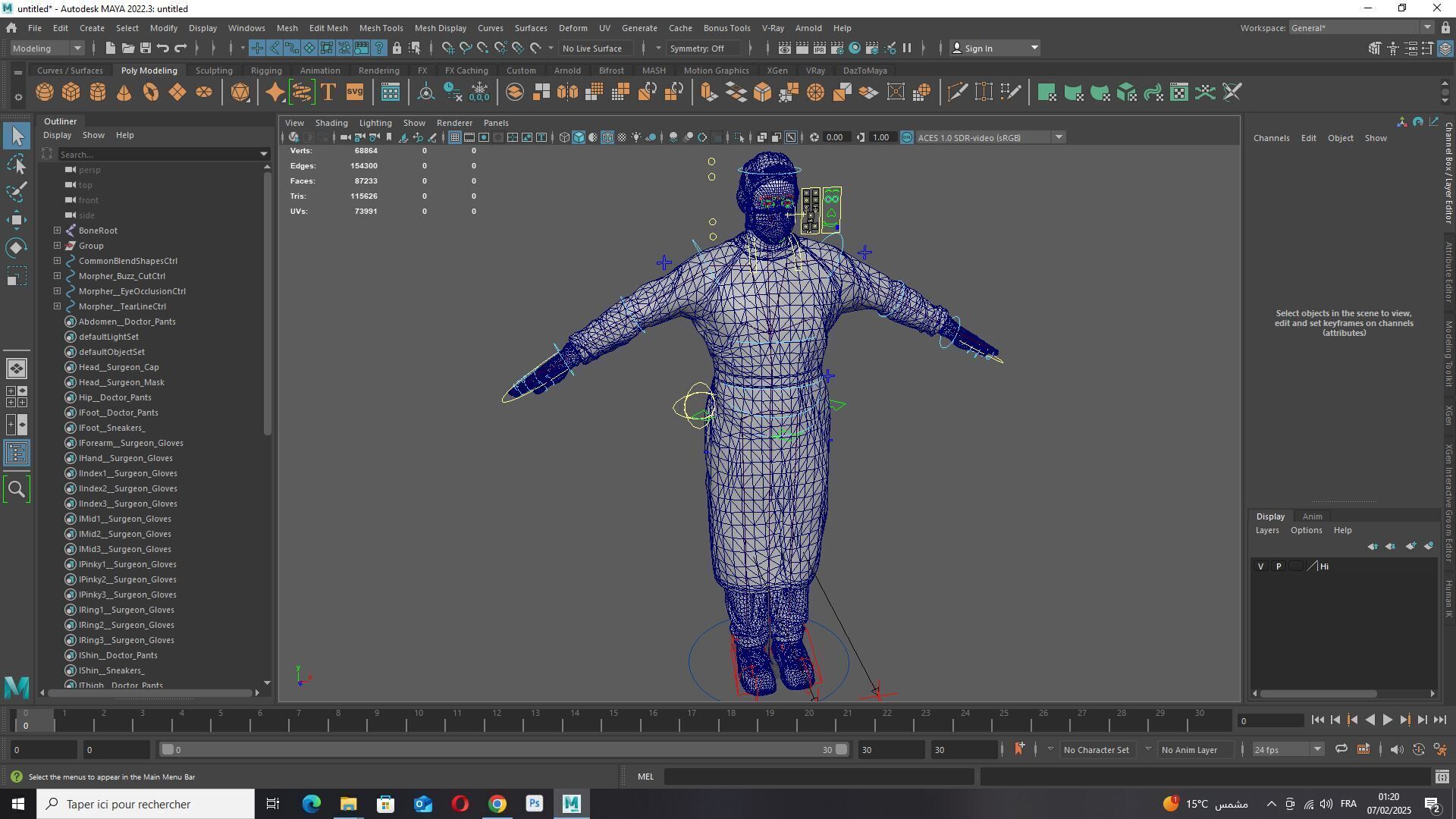Toggle layer Hi playback P box
This screenshot has height=819, width=1456.
(x=1279, y=566)
